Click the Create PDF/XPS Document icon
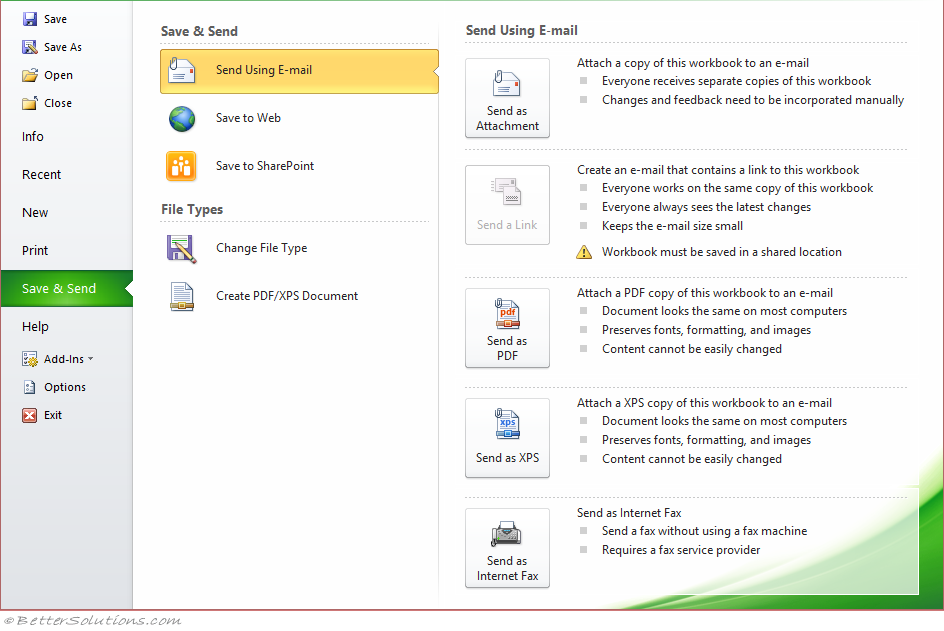This screenshot has height=631, width=944. coord(181,296)
